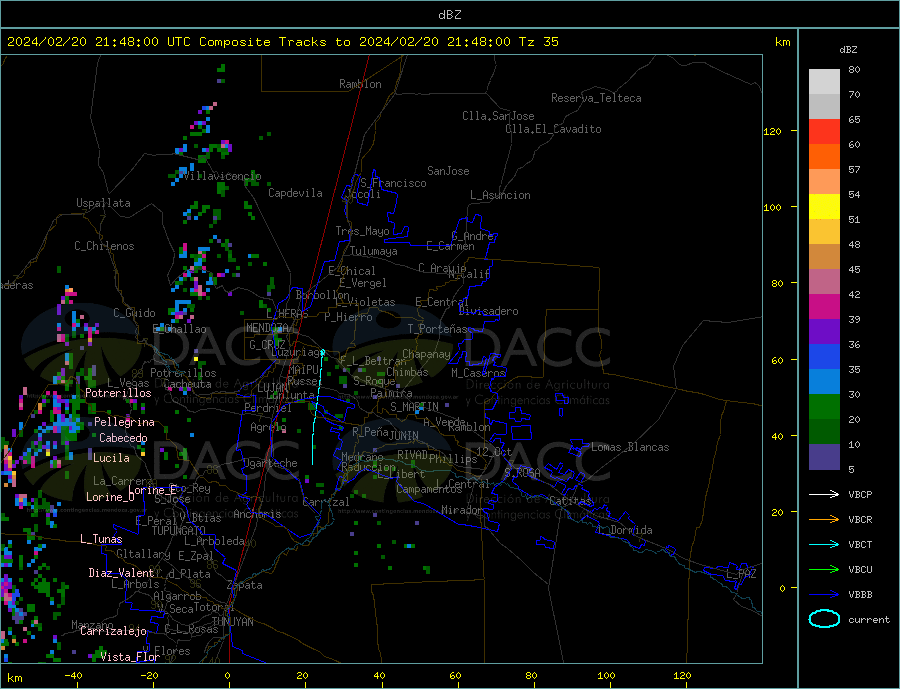Click the dBZ title at top
900x689 pixels.
click(x=449, y=15)
